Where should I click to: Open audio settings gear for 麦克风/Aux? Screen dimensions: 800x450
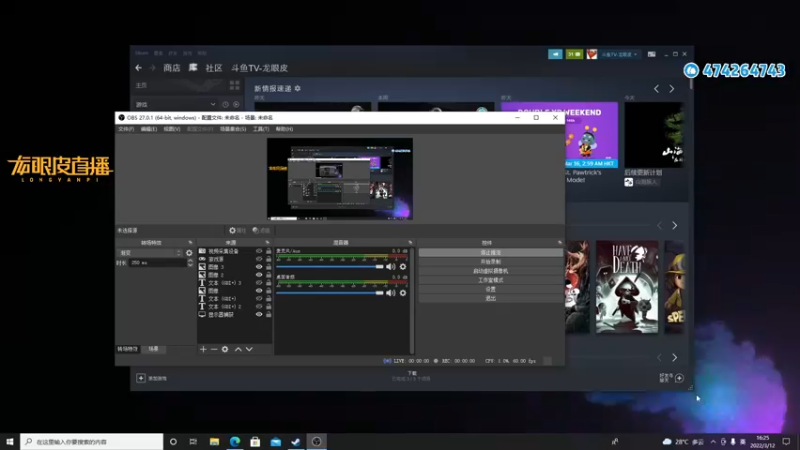403,267
